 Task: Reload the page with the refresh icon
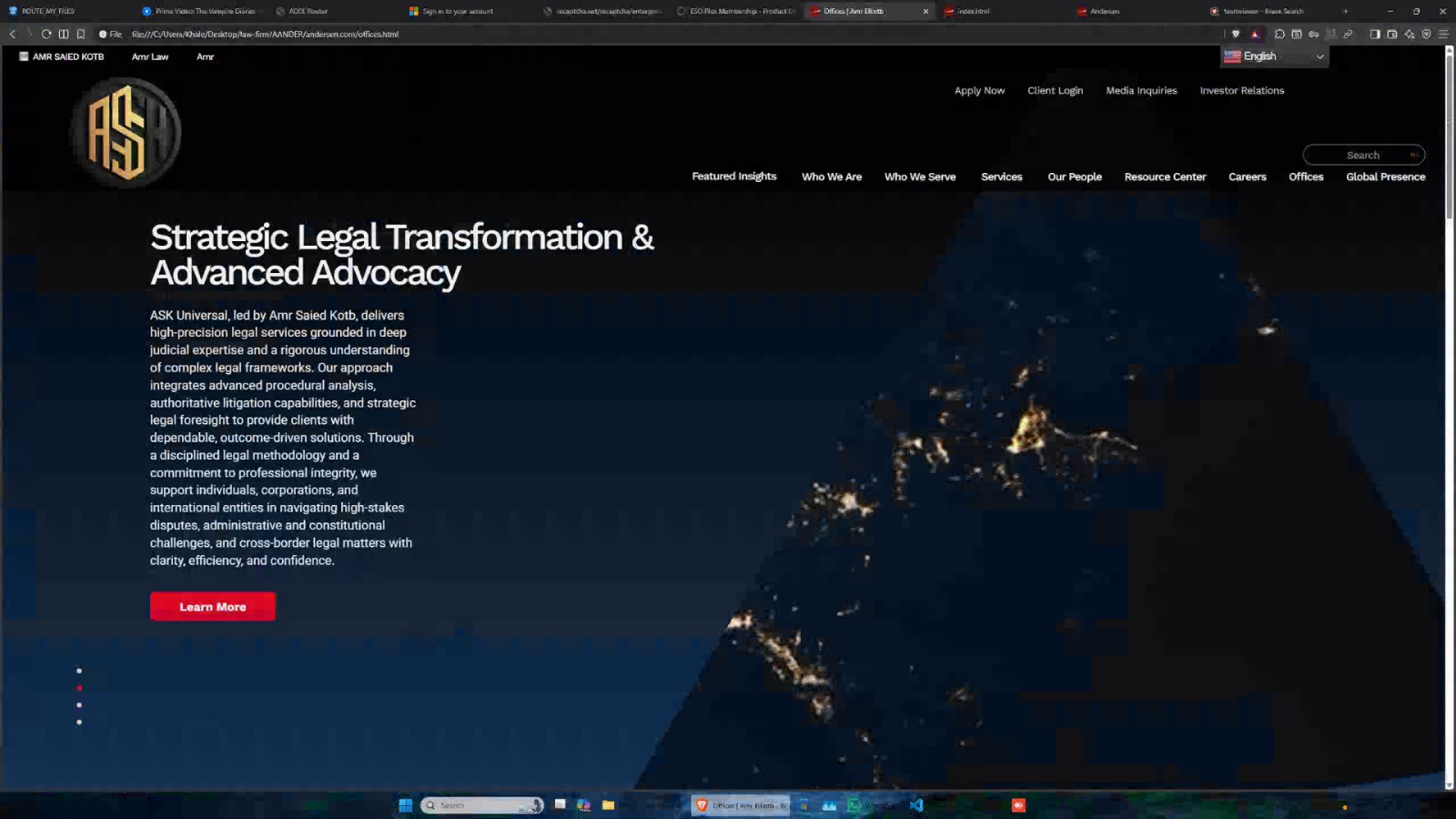point(46,35)
